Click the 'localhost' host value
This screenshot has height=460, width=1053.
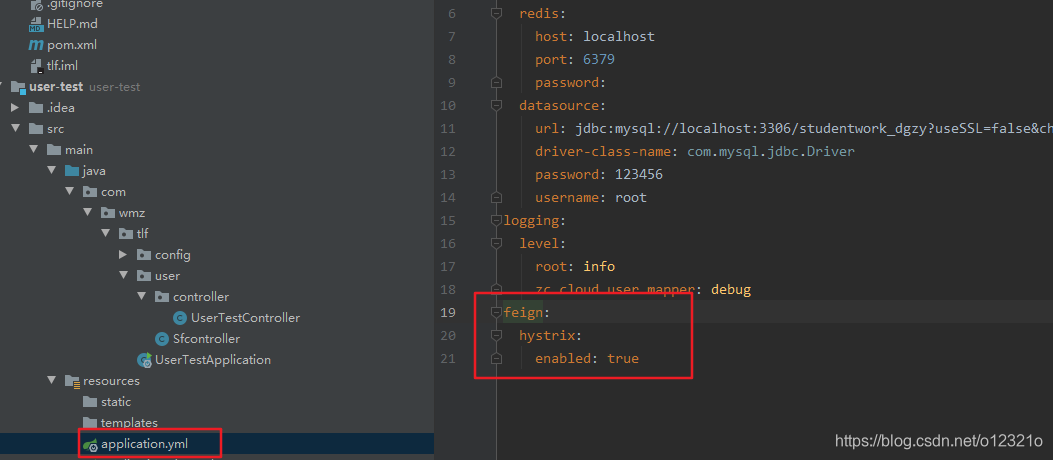[x=619, y=36]
